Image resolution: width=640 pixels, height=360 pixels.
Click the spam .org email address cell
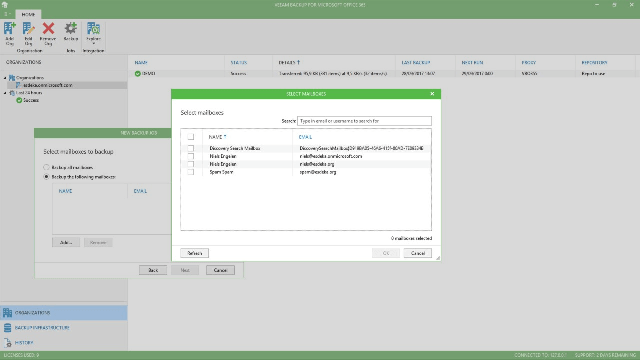[x=318, y=172]
